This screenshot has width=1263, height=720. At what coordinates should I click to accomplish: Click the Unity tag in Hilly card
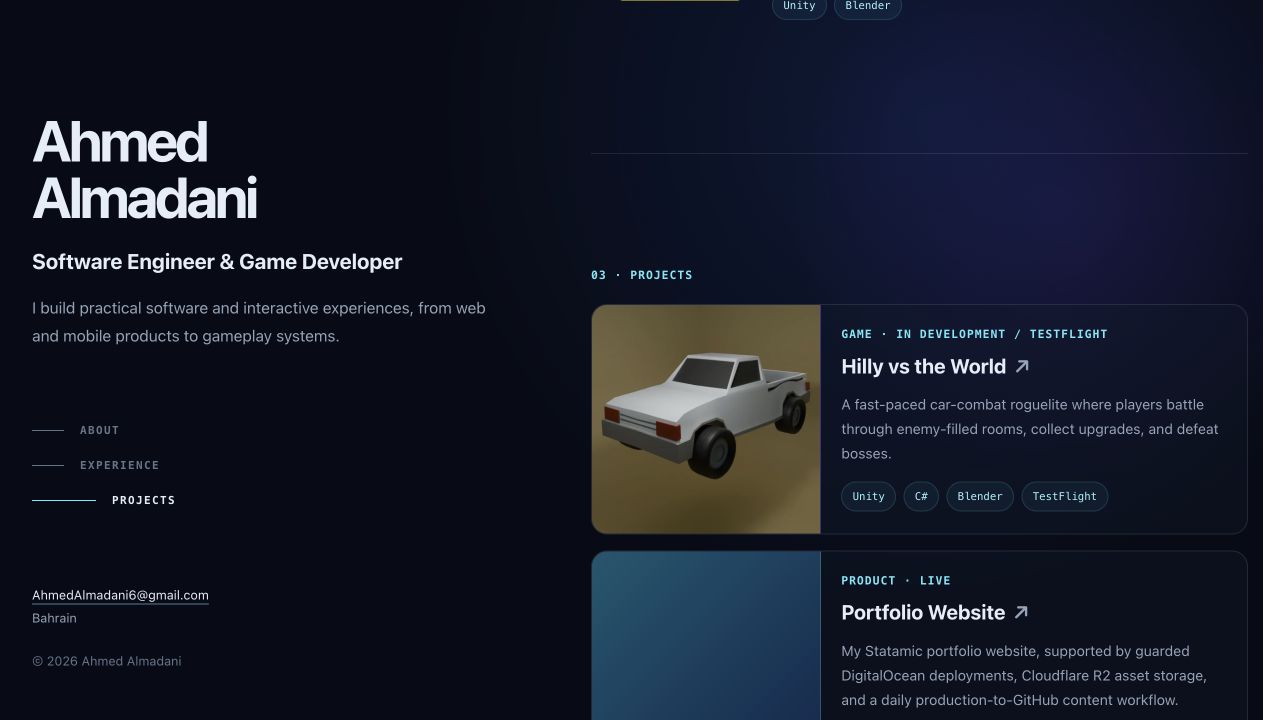(x=868, y=496)
